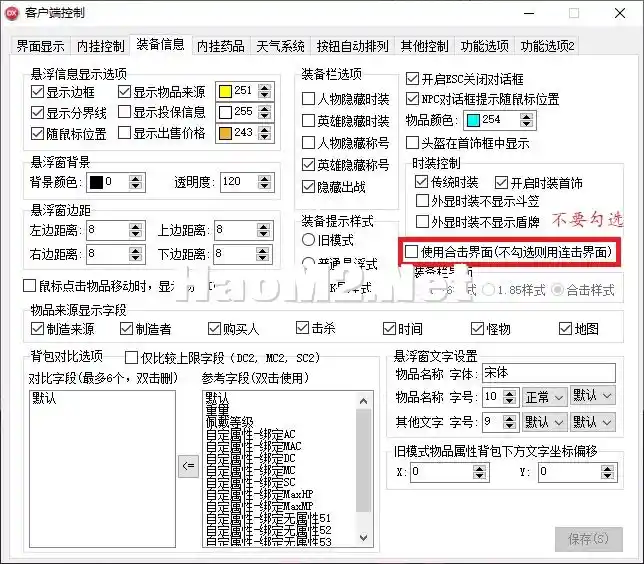Click the black background color swatch
This screenshot has height=564, width=644.
click(x=96, y=182)
